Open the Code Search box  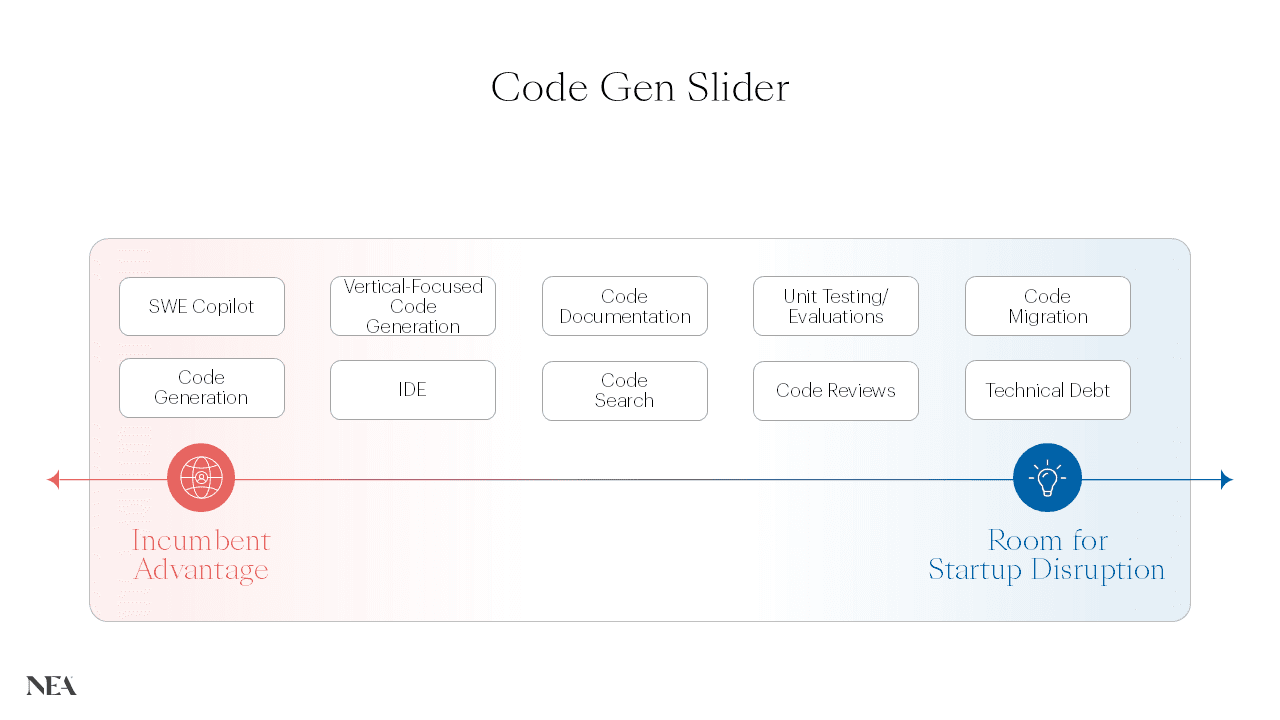[x=625, y=390]
